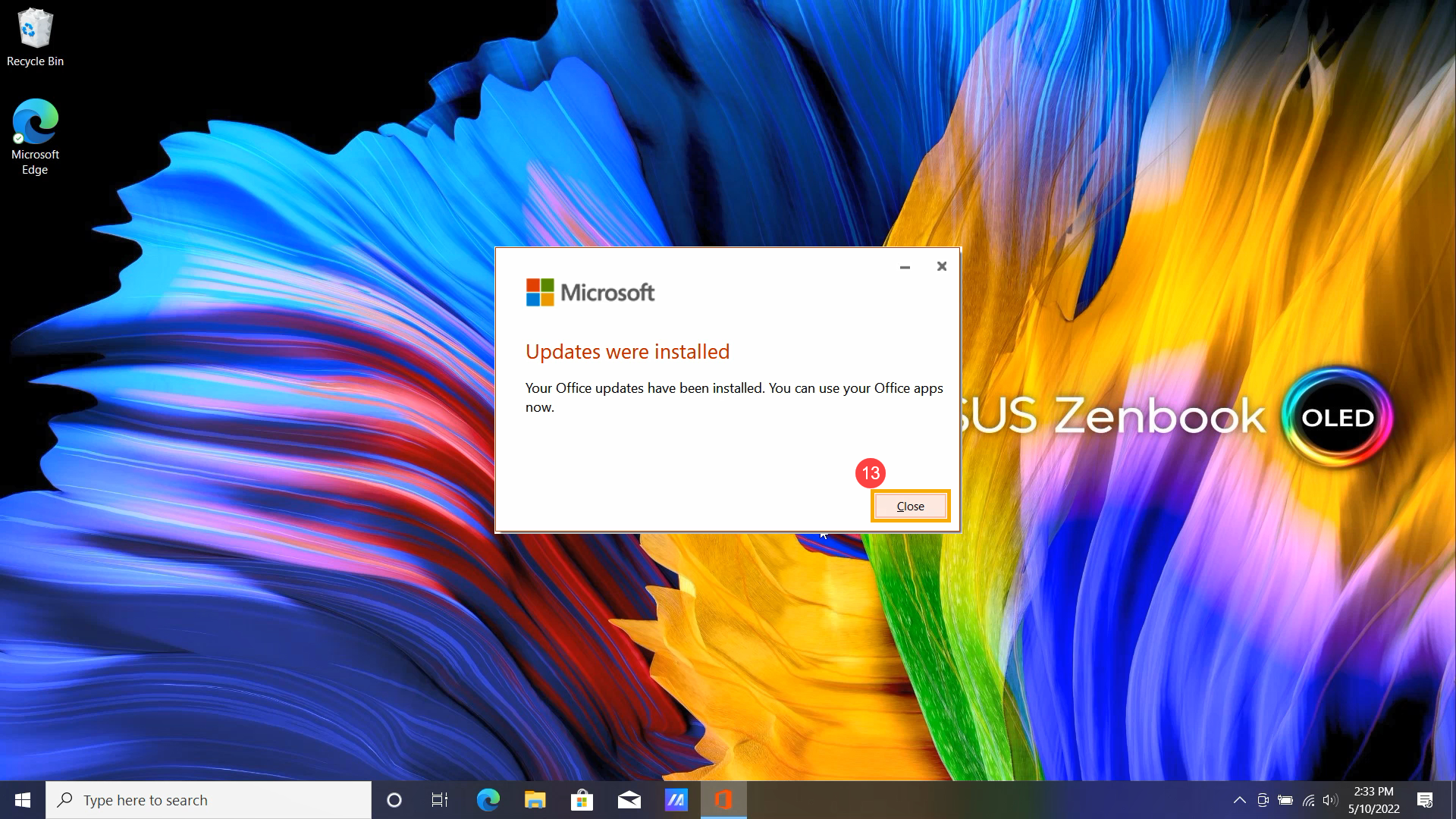This screenshot has width=1456, height=819.
Task: Open the Action Center notifications icon
Action: 1425,800
